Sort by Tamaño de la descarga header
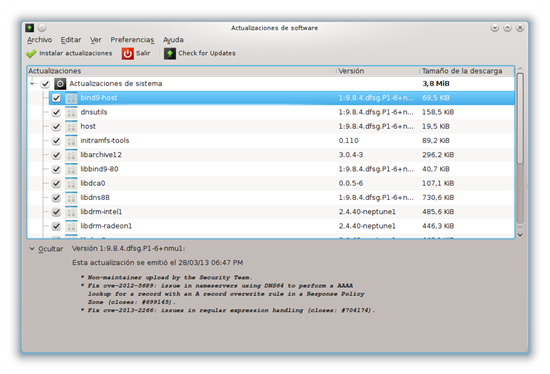 point(467,71)
